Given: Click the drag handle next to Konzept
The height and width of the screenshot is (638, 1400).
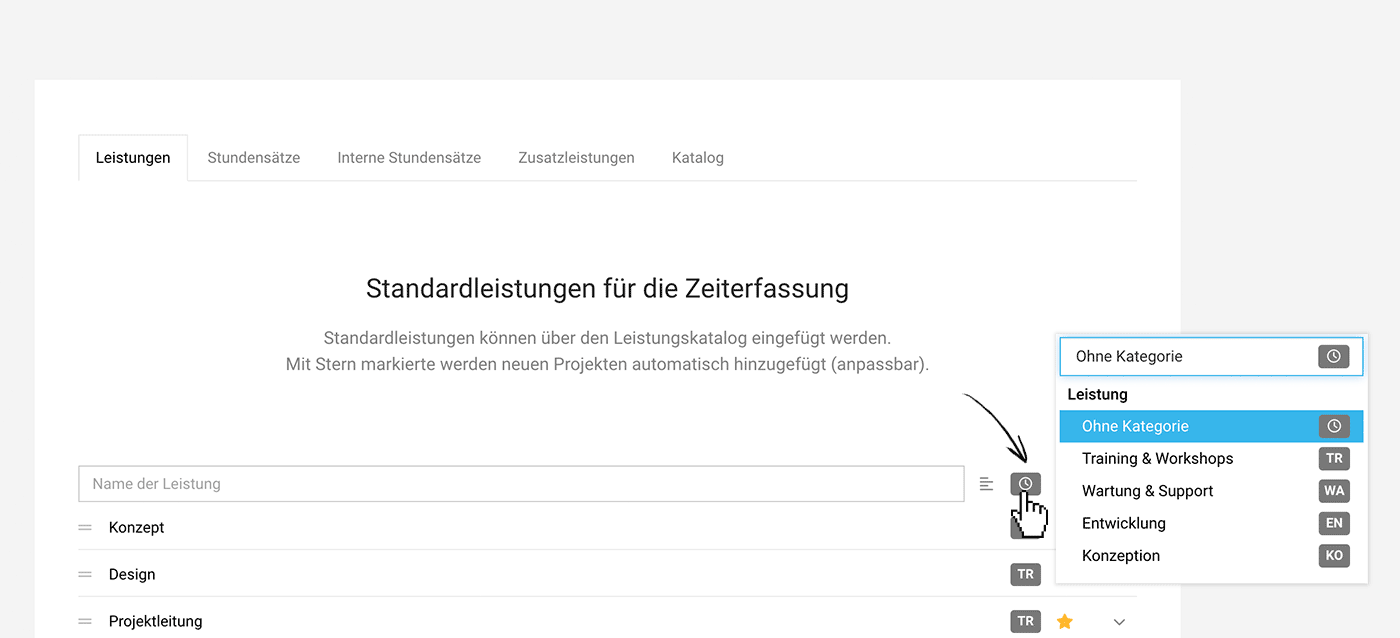Looking at the screenshot, I should [x=86, y=527].
